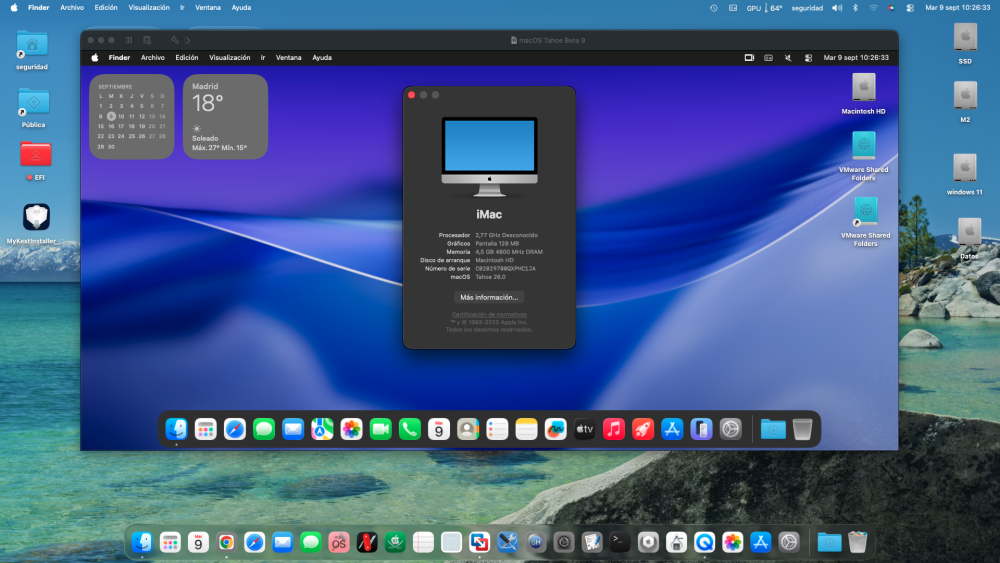
Task: Open Calendar in the VM dock
Action: pyautogui.click(x=439, y=429)
